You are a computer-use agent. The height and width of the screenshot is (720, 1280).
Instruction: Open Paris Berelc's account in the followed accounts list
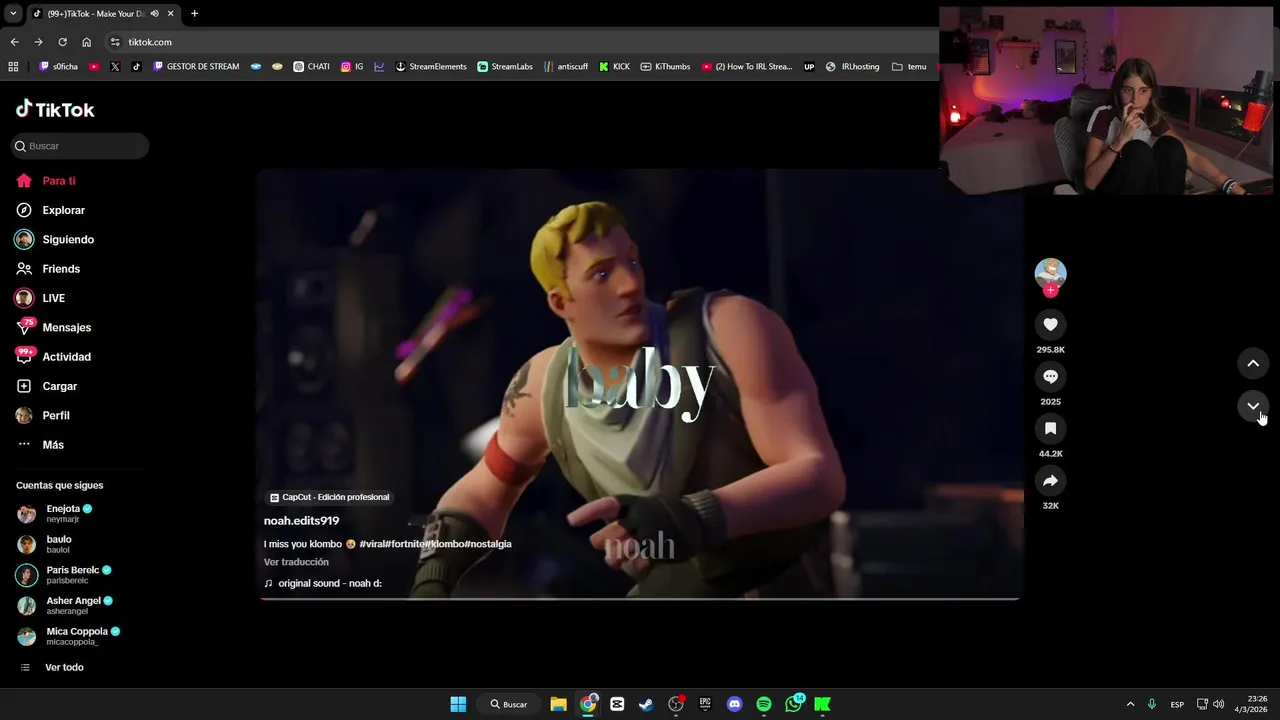click(x=65, y=575)
